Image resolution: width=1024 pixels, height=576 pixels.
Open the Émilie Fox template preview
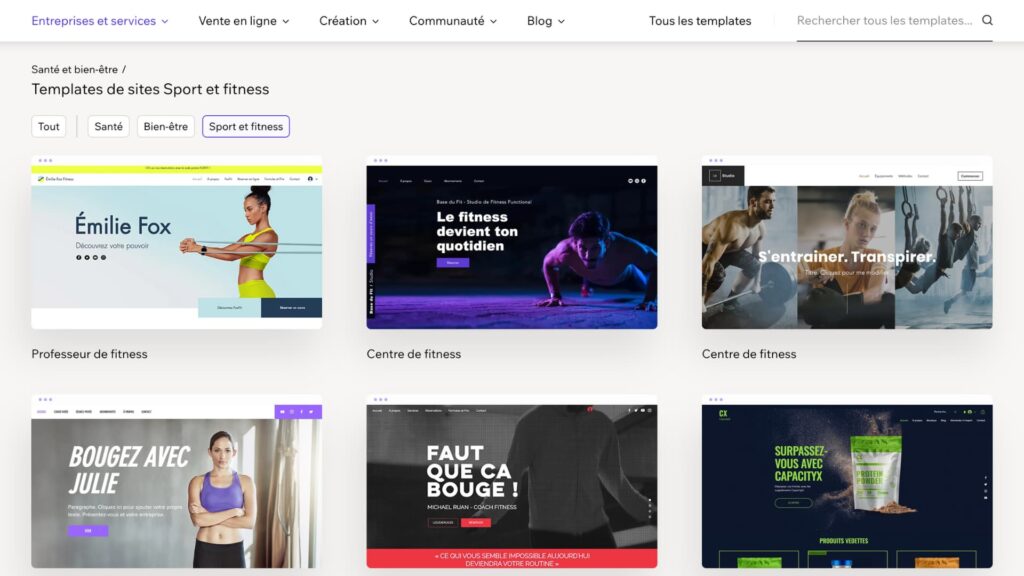[x=176, y=242]
